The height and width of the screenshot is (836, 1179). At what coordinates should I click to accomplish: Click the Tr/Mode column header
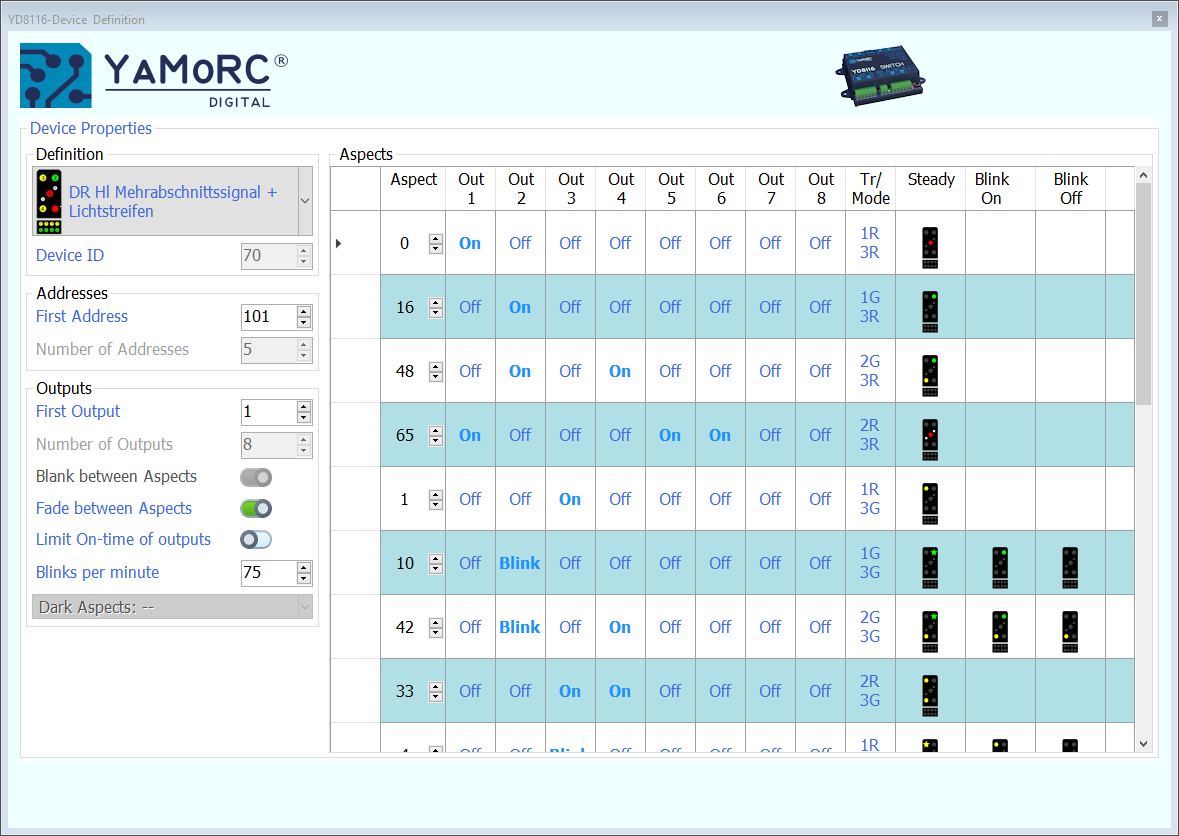coord(871,188)
